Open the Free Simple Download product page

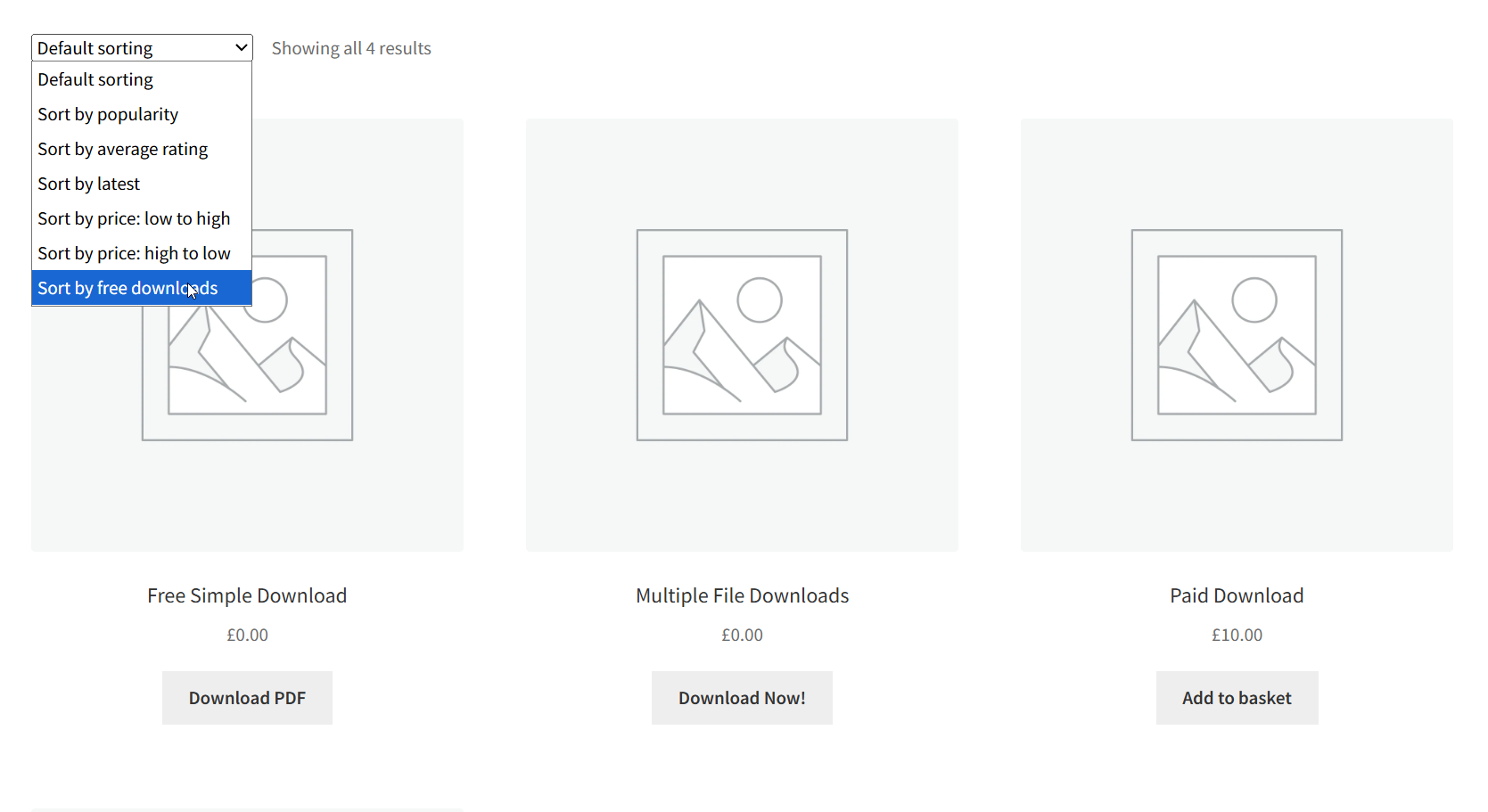(247, 595)
